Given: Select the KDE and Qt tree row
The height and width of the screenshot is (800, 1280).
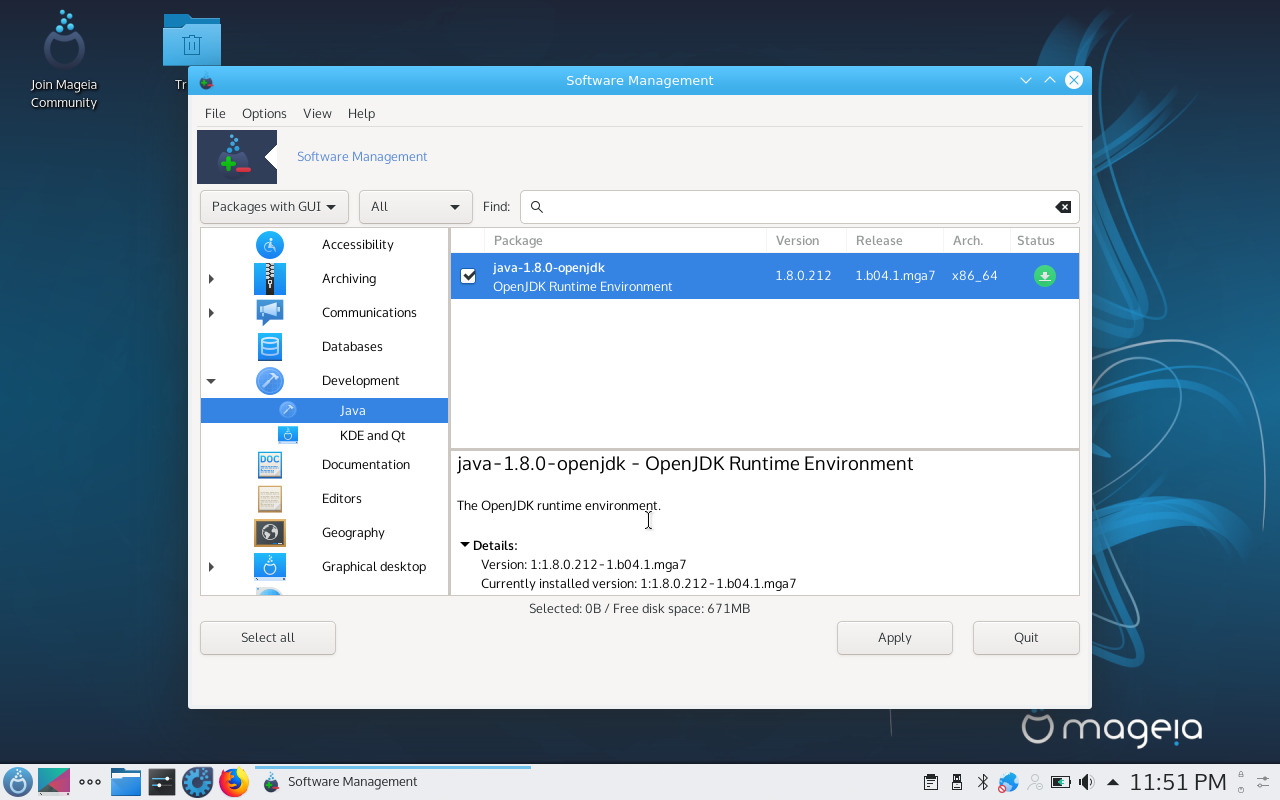Looking at the screenshot, I should [x=324, y=436].
